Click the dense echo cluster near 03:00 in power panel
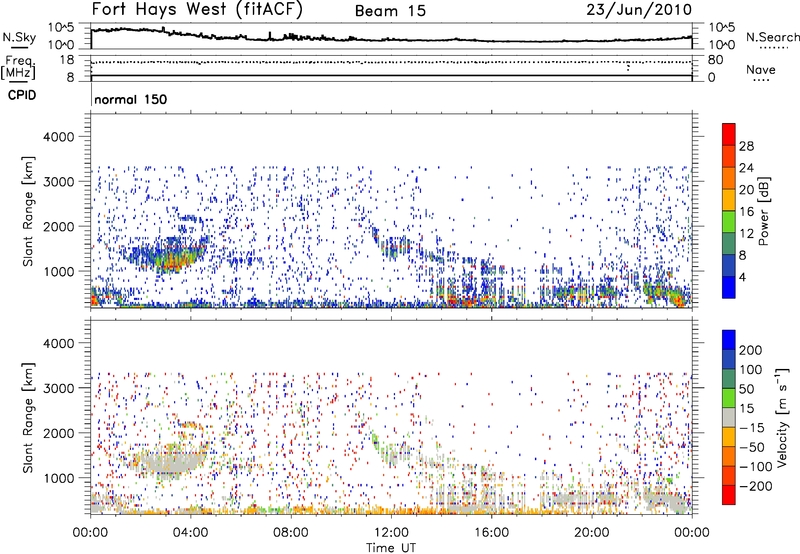The width and height of the screenshot is (800, 554). (168, 255)
